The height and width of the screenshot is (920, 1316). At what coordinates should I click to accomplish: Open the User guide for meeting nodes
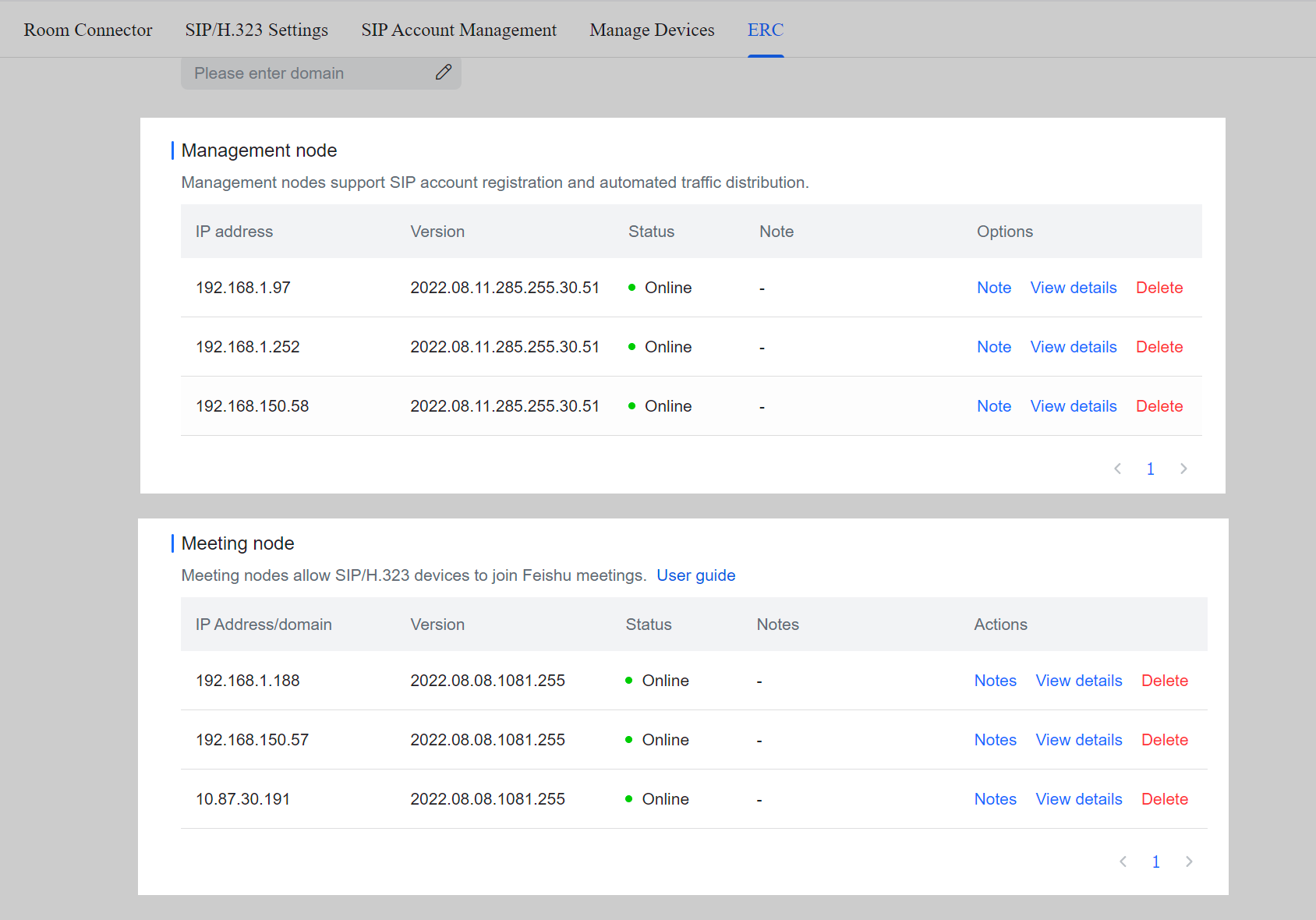tap(695, 575)
